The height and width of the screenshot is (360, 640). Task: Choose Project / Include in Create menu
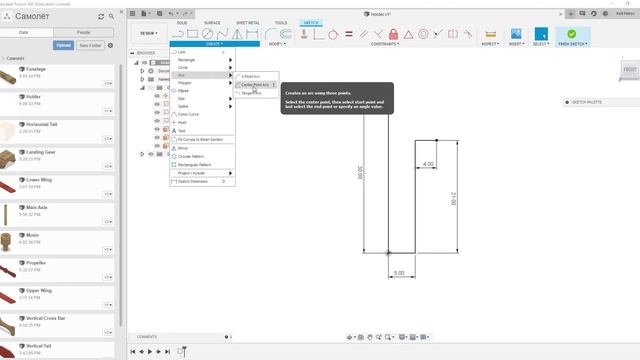coord(202,173)
